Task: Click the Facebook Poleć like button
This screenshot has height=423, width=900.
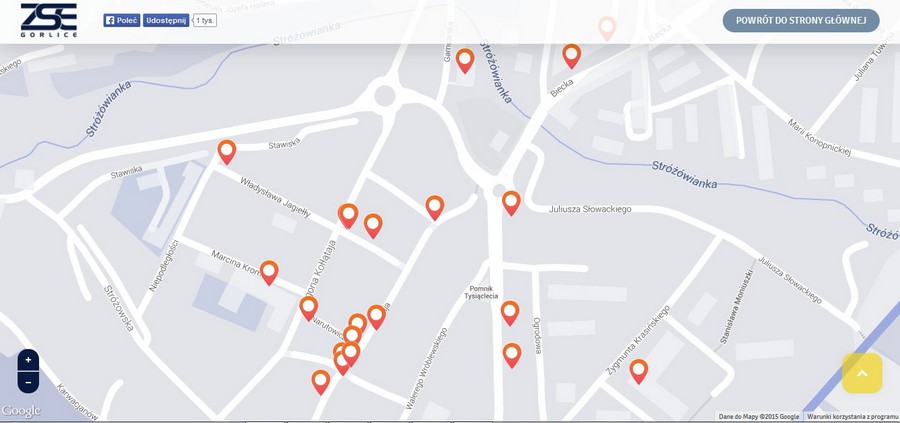Action: click(x=122, y=20)
